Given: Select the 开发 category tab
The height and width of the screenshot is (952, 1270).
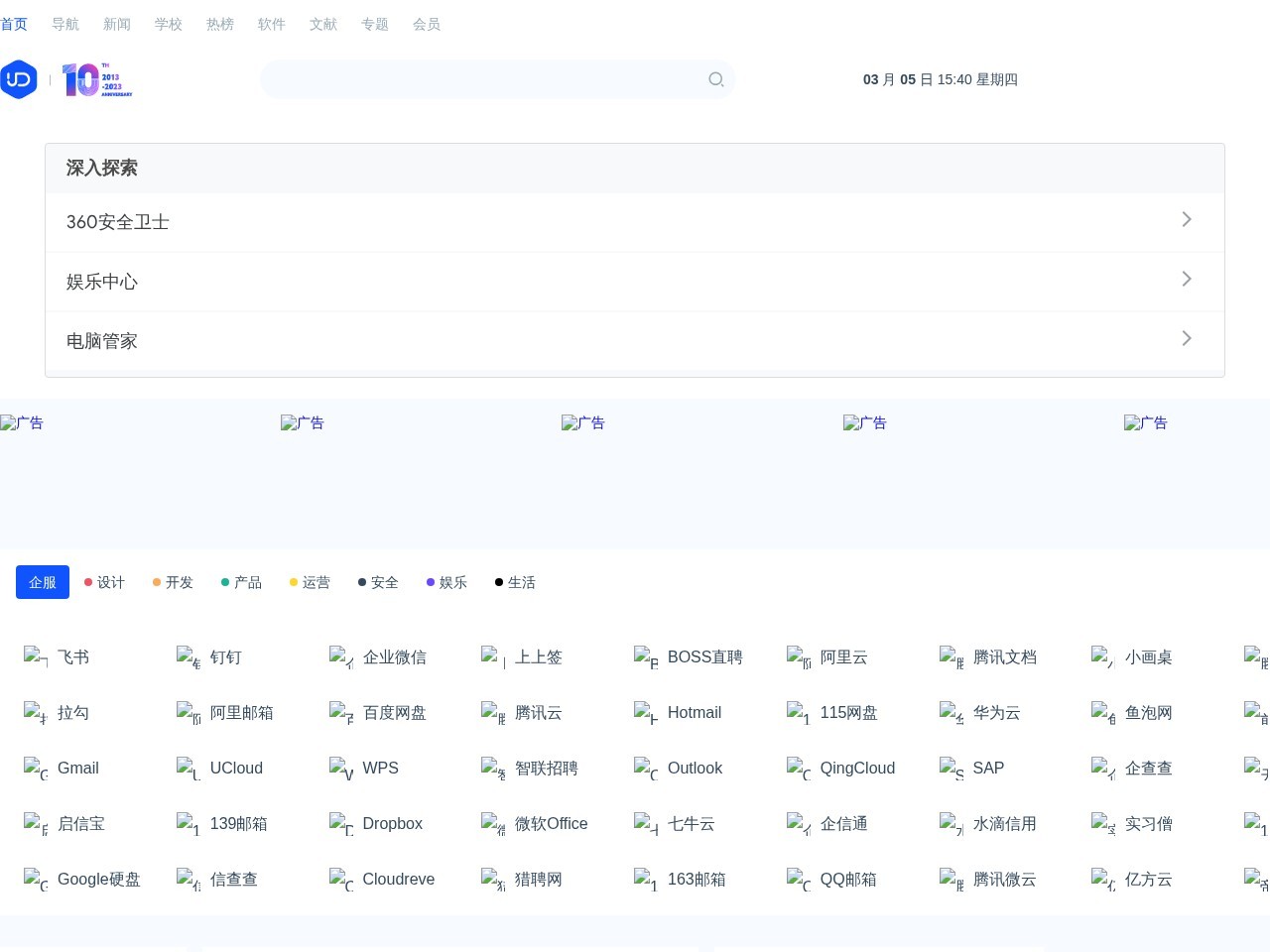Looking at the screenshot, I should [x=174, y=582].
